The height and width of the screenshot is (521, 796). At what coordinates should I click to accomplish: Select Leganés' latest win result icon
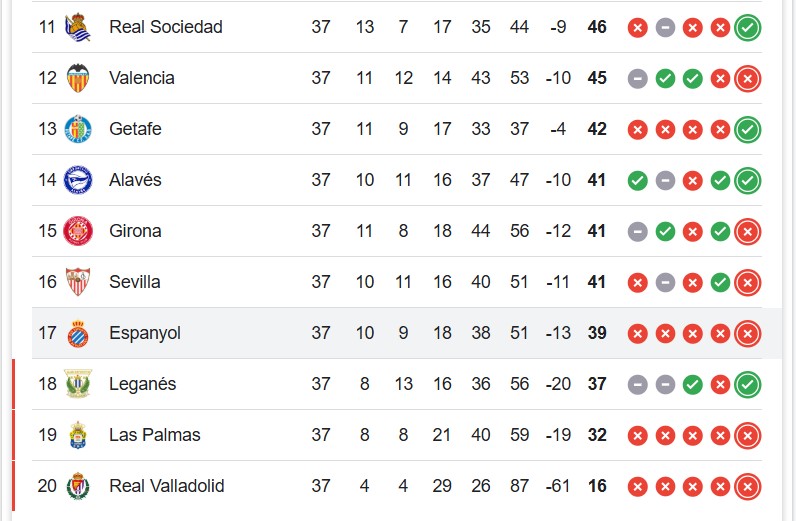pos(747,384)
